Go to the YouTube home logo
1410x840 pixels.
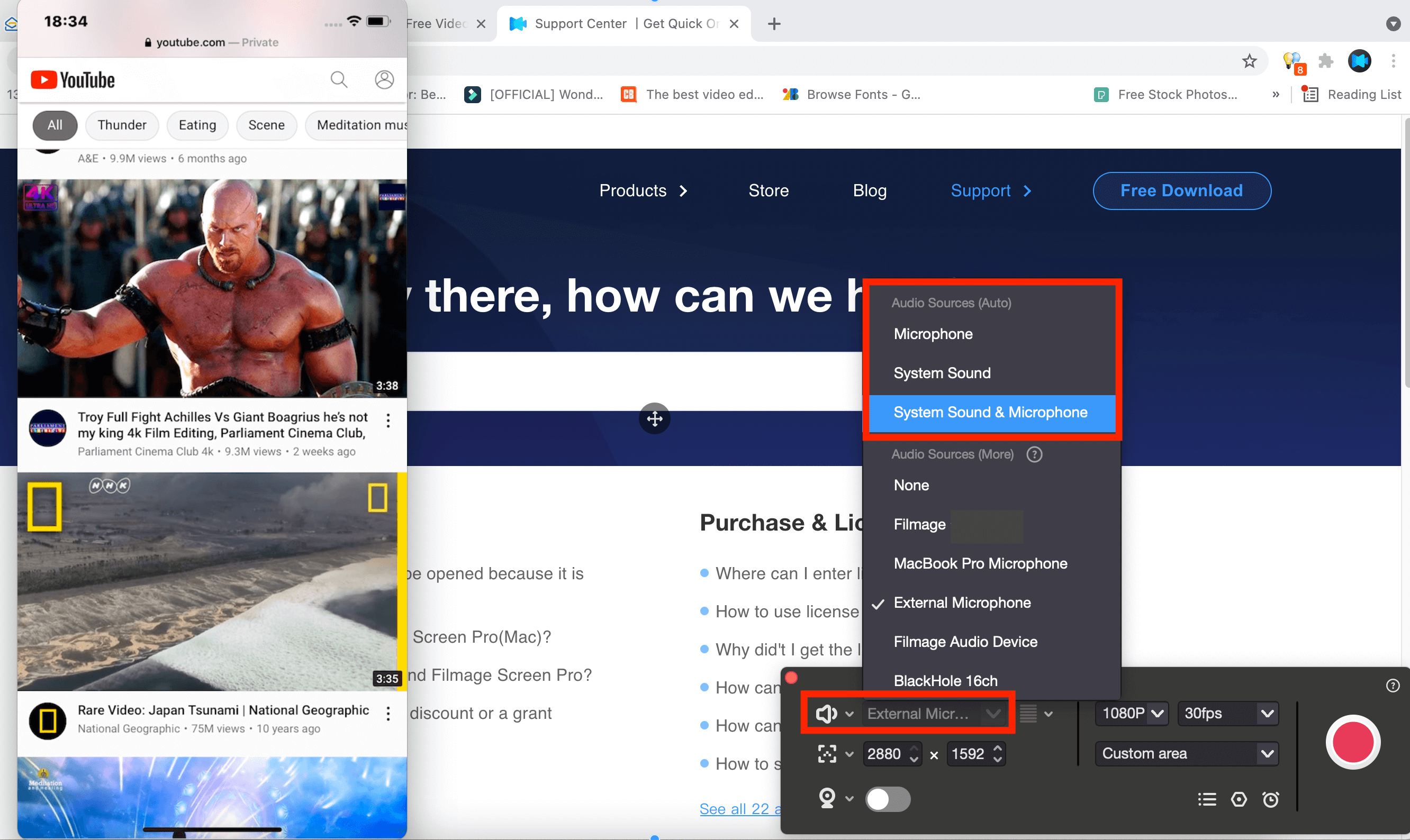pos(73,80)
